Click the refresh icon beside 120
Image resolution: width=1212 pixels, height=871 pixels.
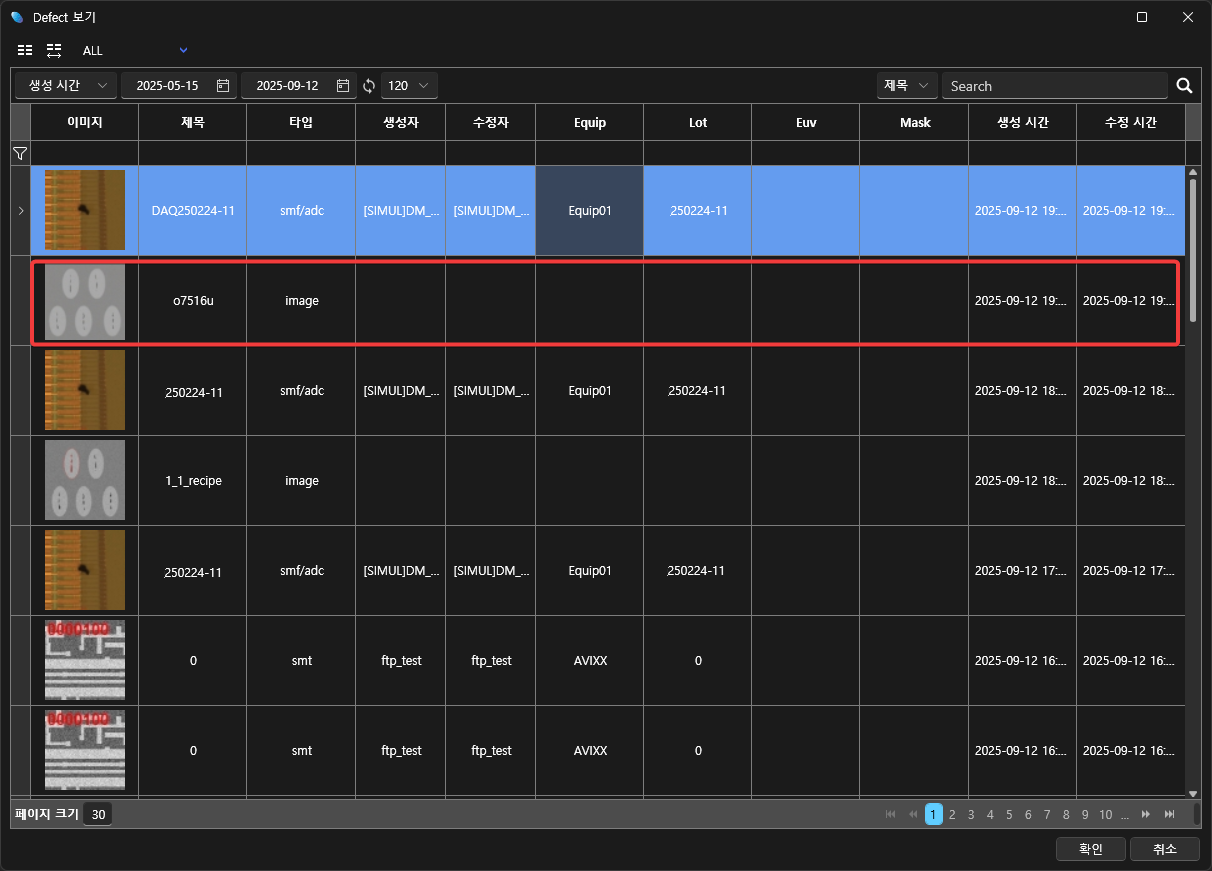369,86
